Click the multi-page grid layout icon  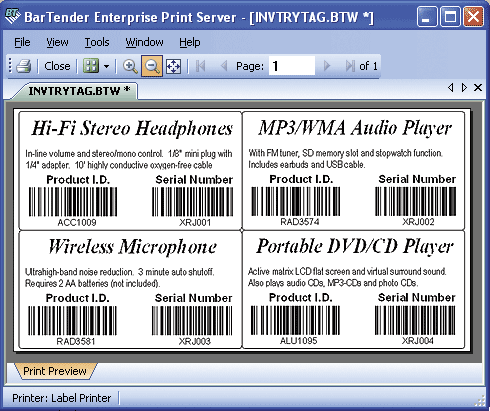pyautogui.click(x=91, y=66)
